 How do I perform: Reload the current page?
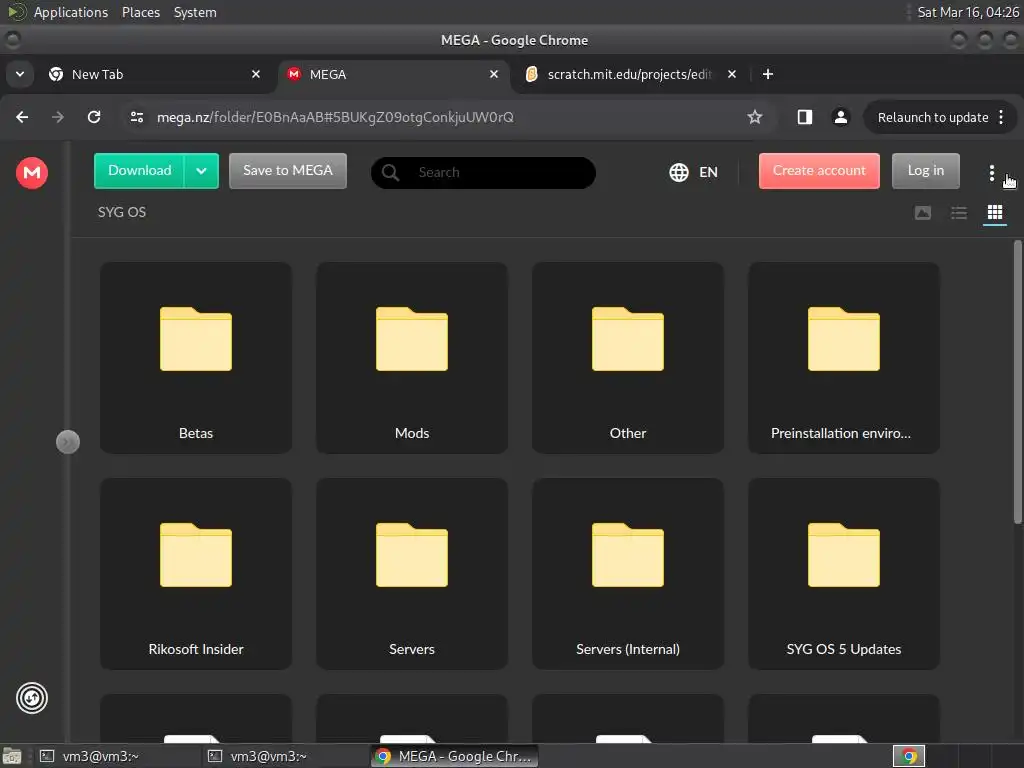point(94,117)
